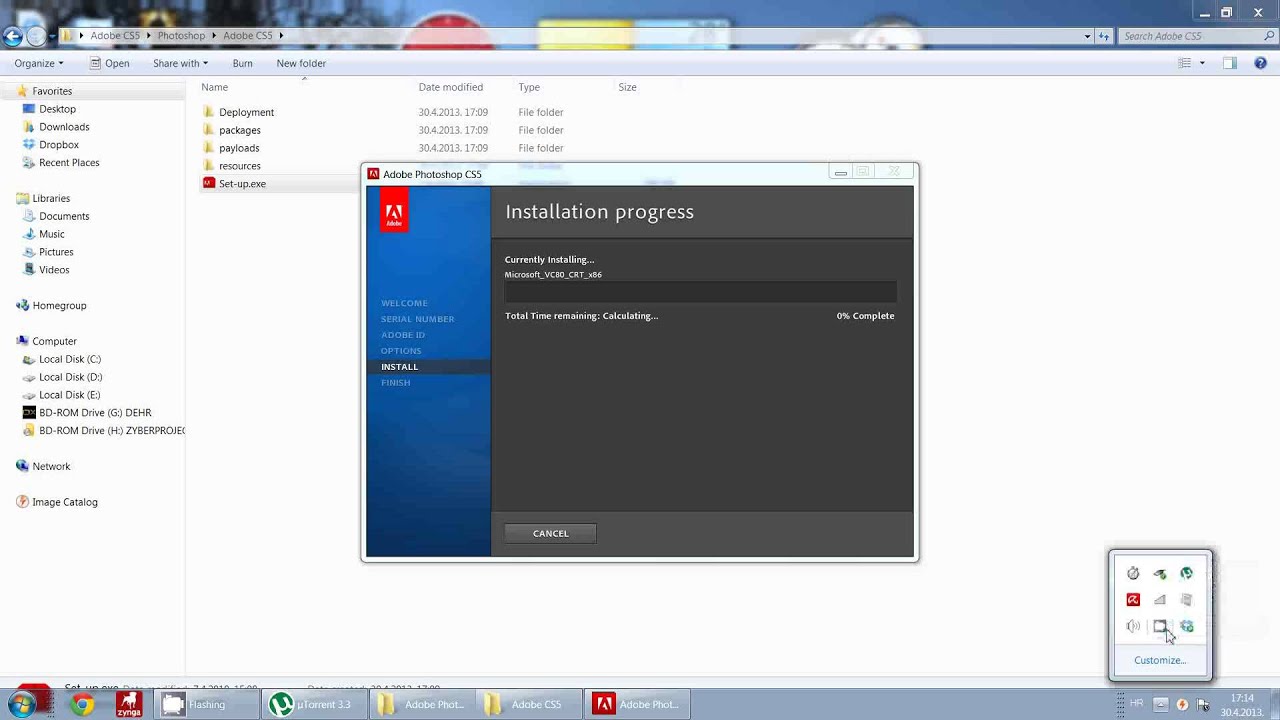Open the address bar history dropdown arrow
Viewport: 1280px width, 720px height.
coord(1087,36)
